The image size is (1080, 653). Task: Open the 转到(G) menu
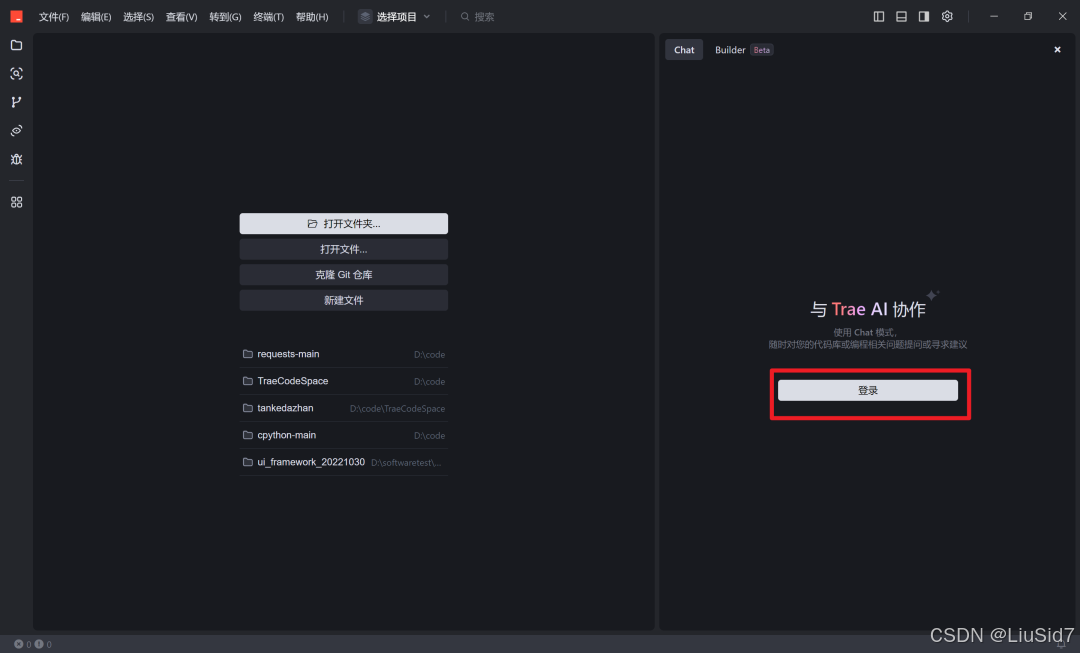[x=225, y=17]
